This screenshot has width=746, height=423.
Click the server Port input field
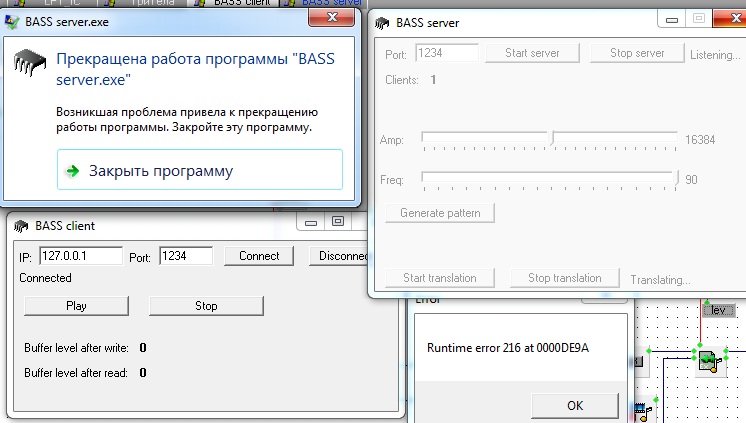click(x=447, y=53)
